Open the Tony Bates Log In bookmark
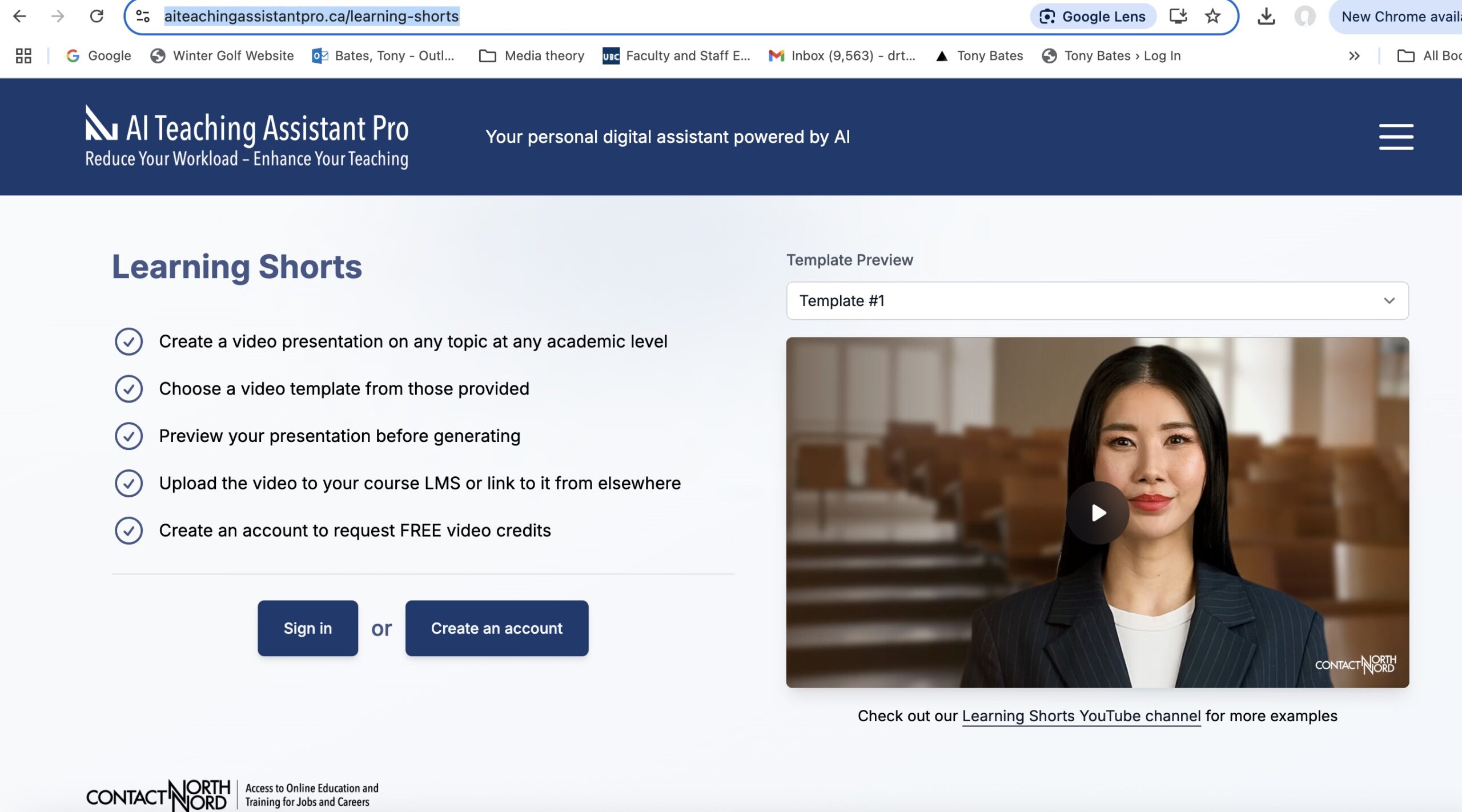1462x812 pixels. [x=1111, y=55]
